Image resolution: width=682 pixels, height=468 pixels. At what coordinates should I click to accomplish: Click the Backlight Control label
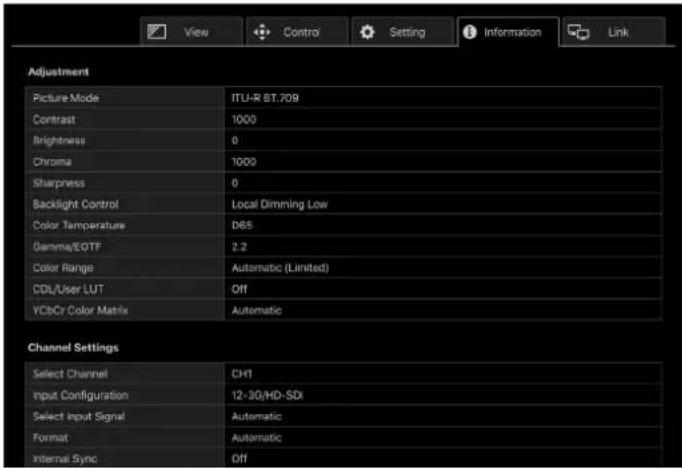coord(75,204)
